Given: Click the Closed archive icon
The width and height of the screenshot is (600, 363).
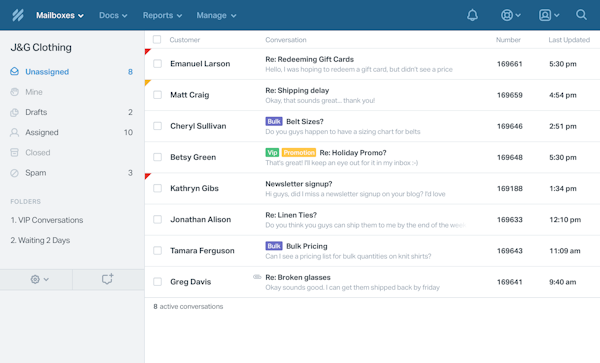Looking at the screenshot, I should pos(15,153).
